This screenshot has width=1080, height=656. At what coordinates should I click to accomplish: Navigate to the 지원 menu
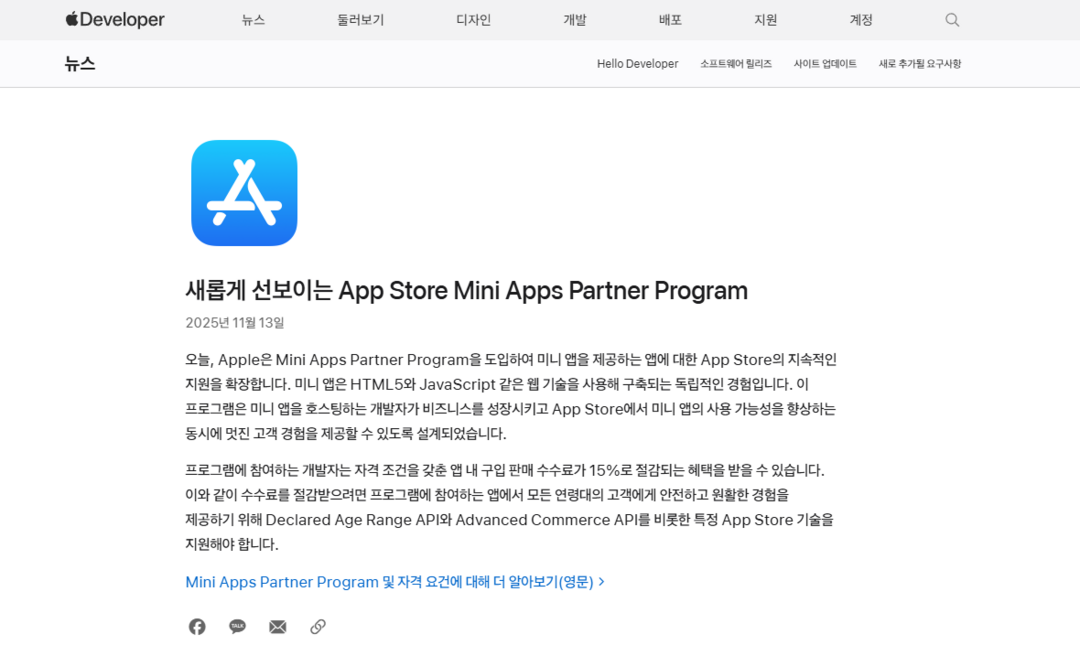pos(765,20)
